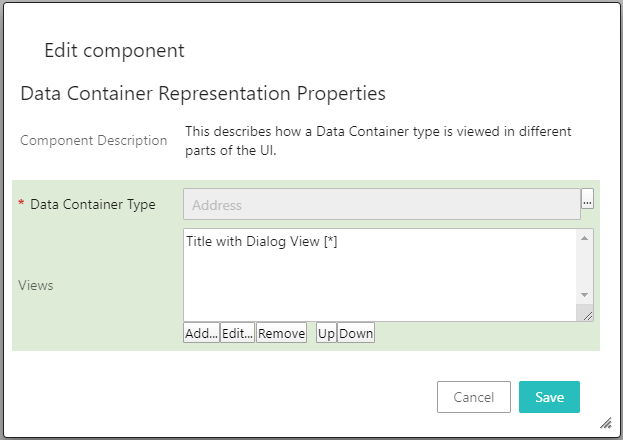Click the Save button
Screen dimensions: 623x440
click(549, 397)
